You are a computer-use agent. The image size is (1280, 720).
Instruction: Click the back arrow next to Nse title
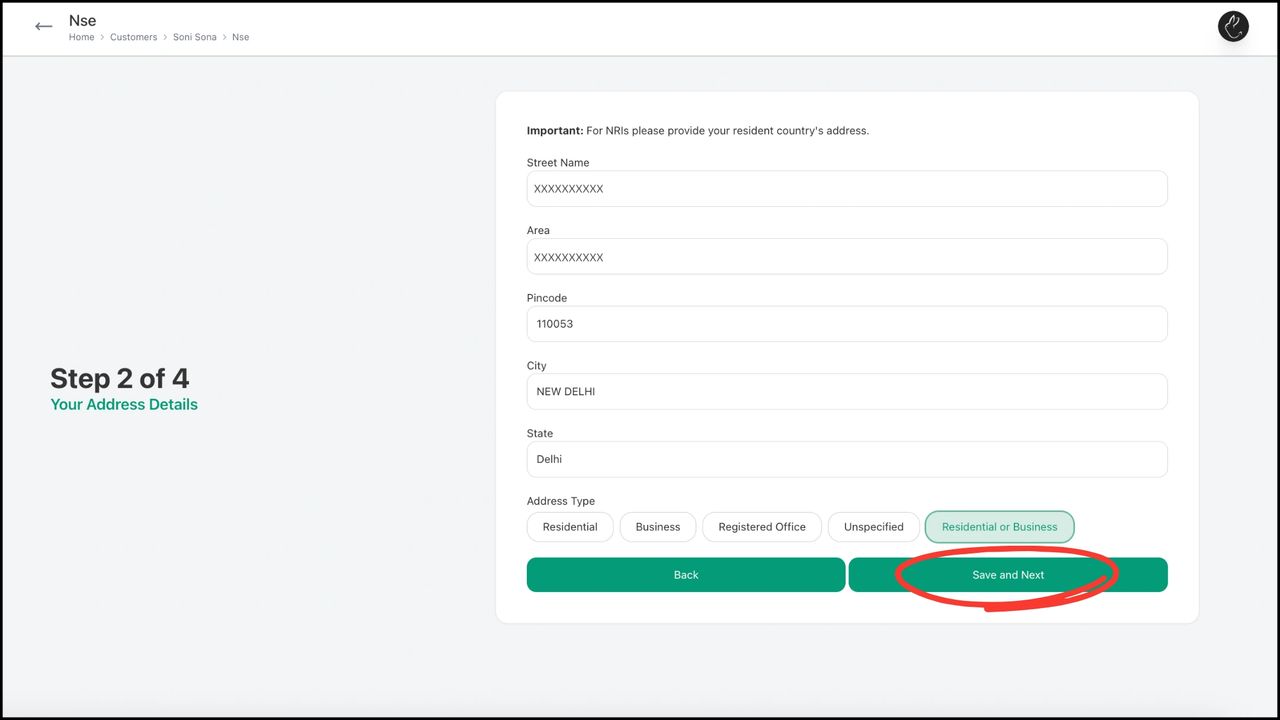[43, 26]
